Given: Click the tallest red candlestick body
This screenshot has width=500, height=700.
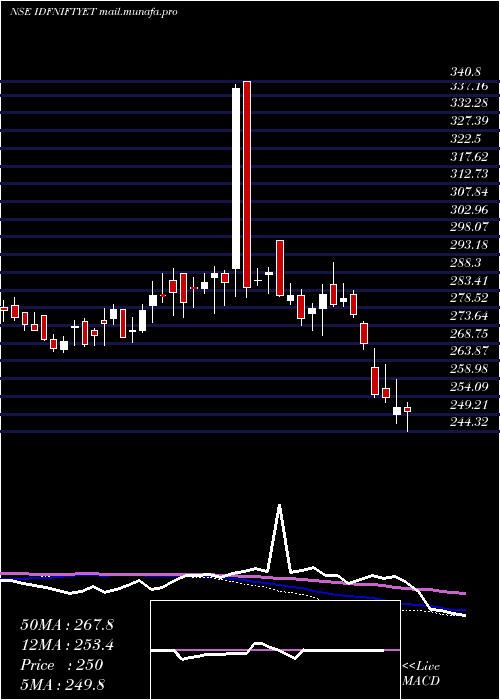Looking at the screenshot, I should tap(247, 184).
